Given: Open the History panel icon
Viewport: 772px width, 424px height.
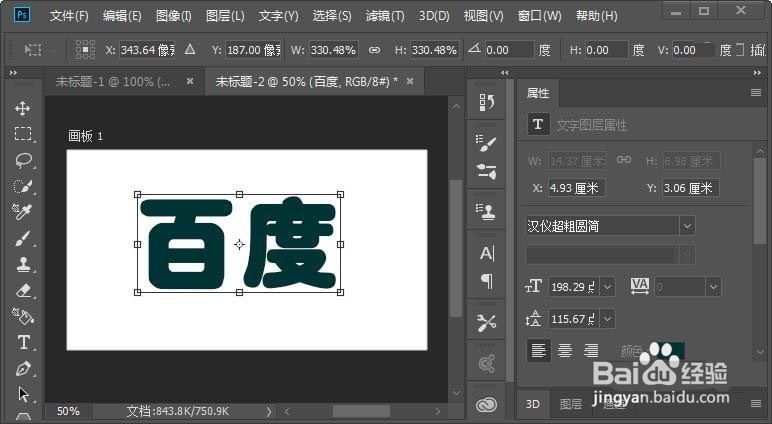Looking at the screenshot, I should 486,102.
